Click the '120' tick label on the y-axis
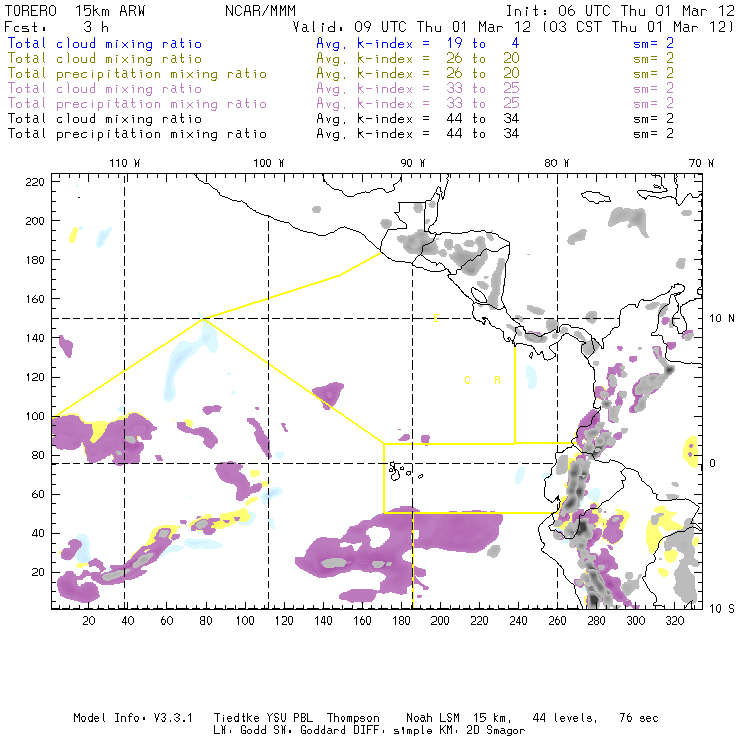The height and width of the screenshot is (740, 740). coord(35,377)
